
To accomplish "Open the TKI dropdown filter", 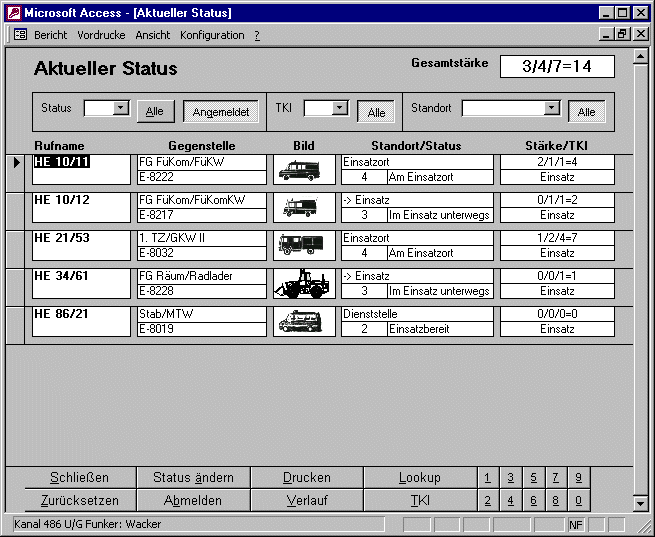I will pos(340,108).
